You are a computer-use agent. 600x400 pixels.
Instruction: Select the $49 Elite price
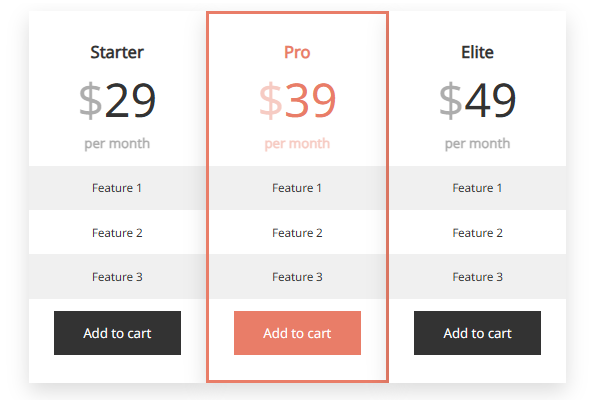pos(477,100)
